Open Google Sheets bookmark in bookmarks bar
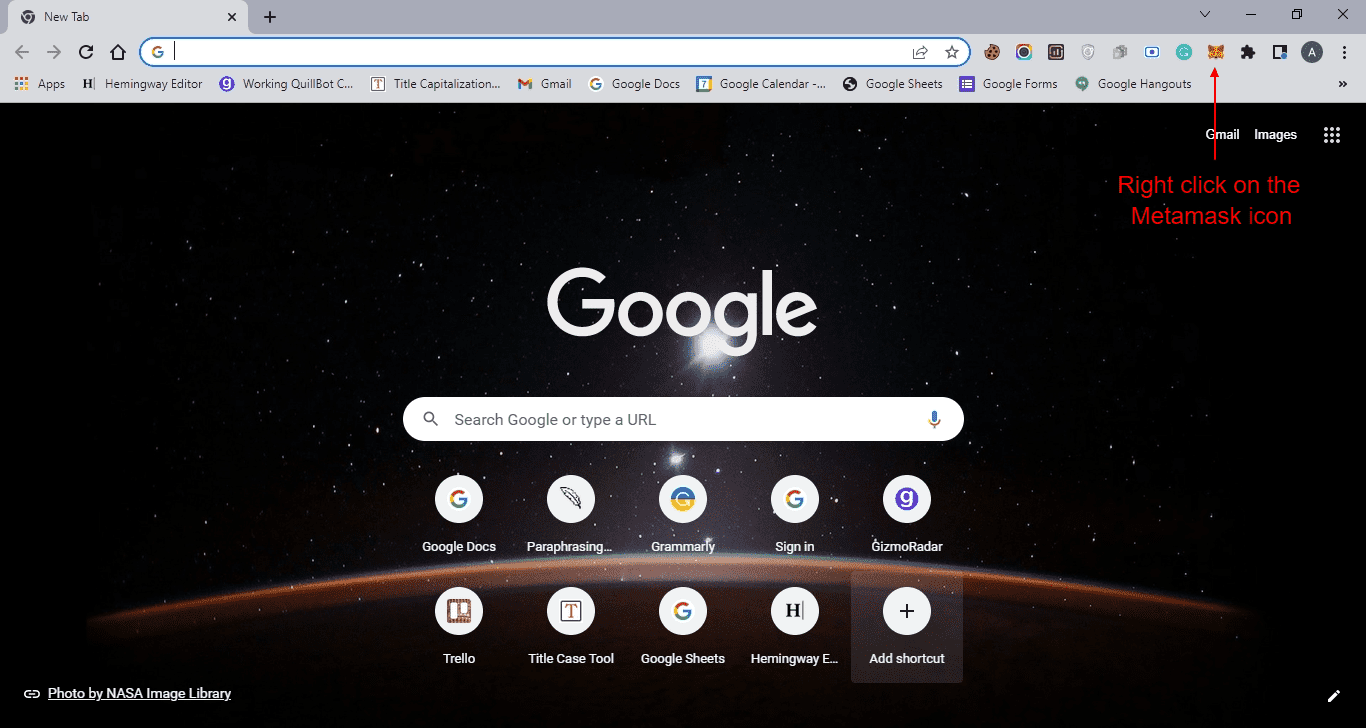The image size is (1366, 728). [893, 84]
